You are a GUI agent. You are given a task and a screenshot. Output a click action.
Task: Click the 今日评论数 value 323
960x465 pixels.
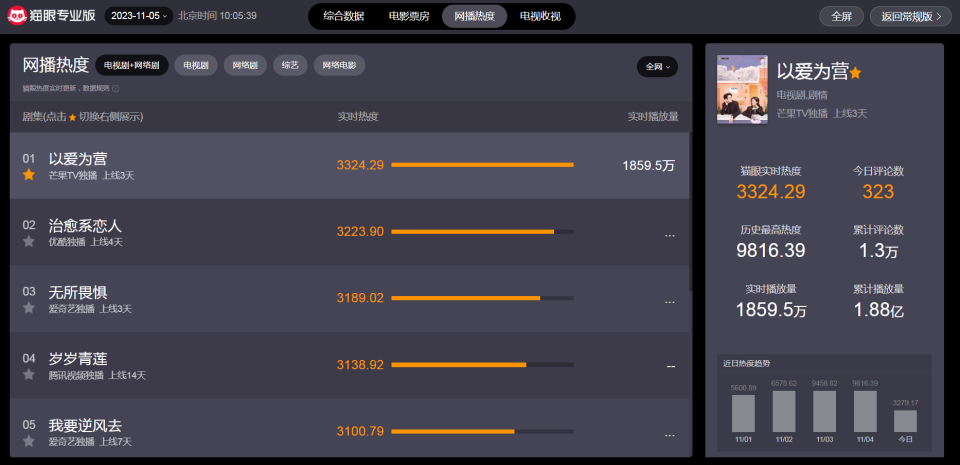[878, 192]
